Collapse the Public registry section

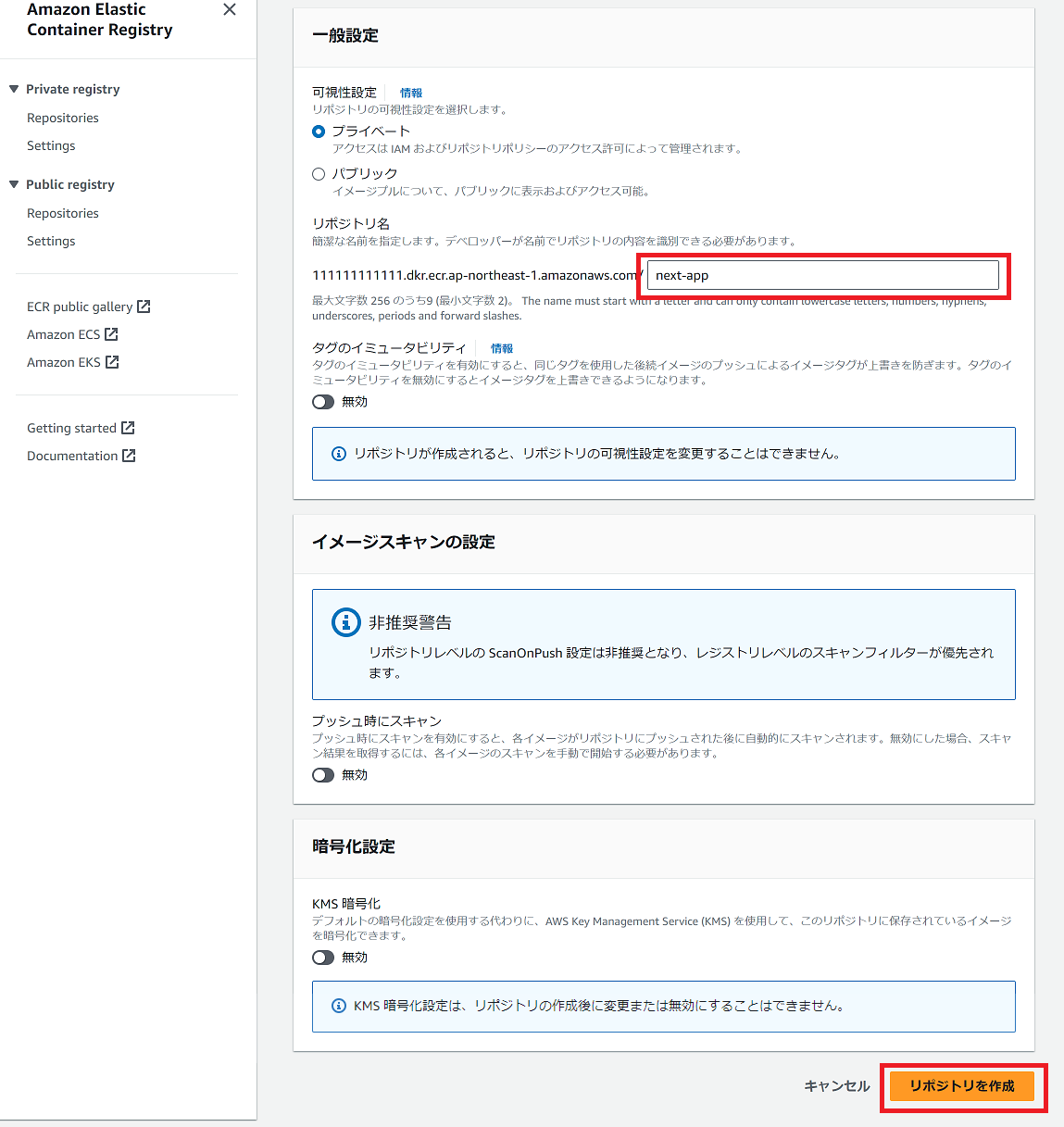[x=14, y=184]
